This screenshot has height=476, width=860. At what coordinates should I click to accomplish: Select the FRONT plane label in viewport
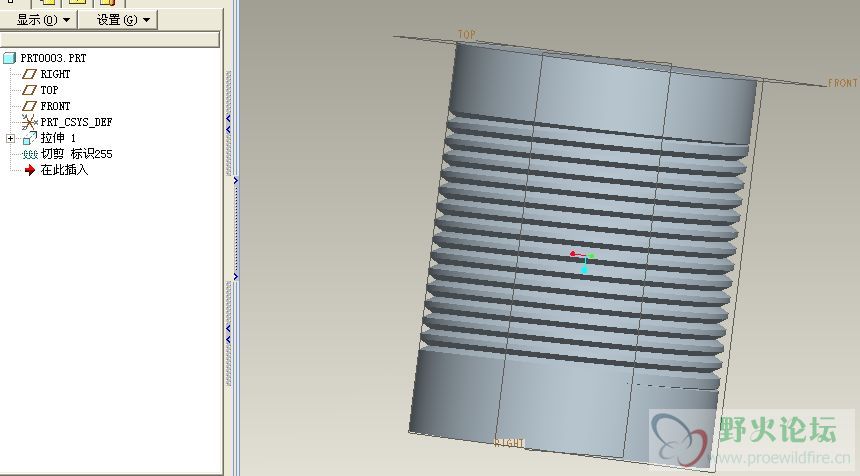[x=842, y=83]
